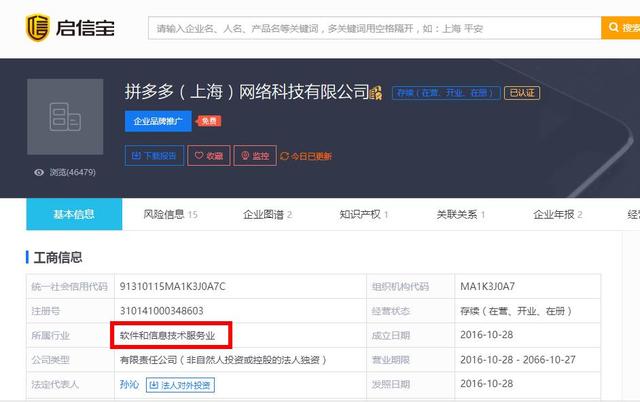Add company to favorites with 收藏
640x402 pixels.
[x=209, y=155]
